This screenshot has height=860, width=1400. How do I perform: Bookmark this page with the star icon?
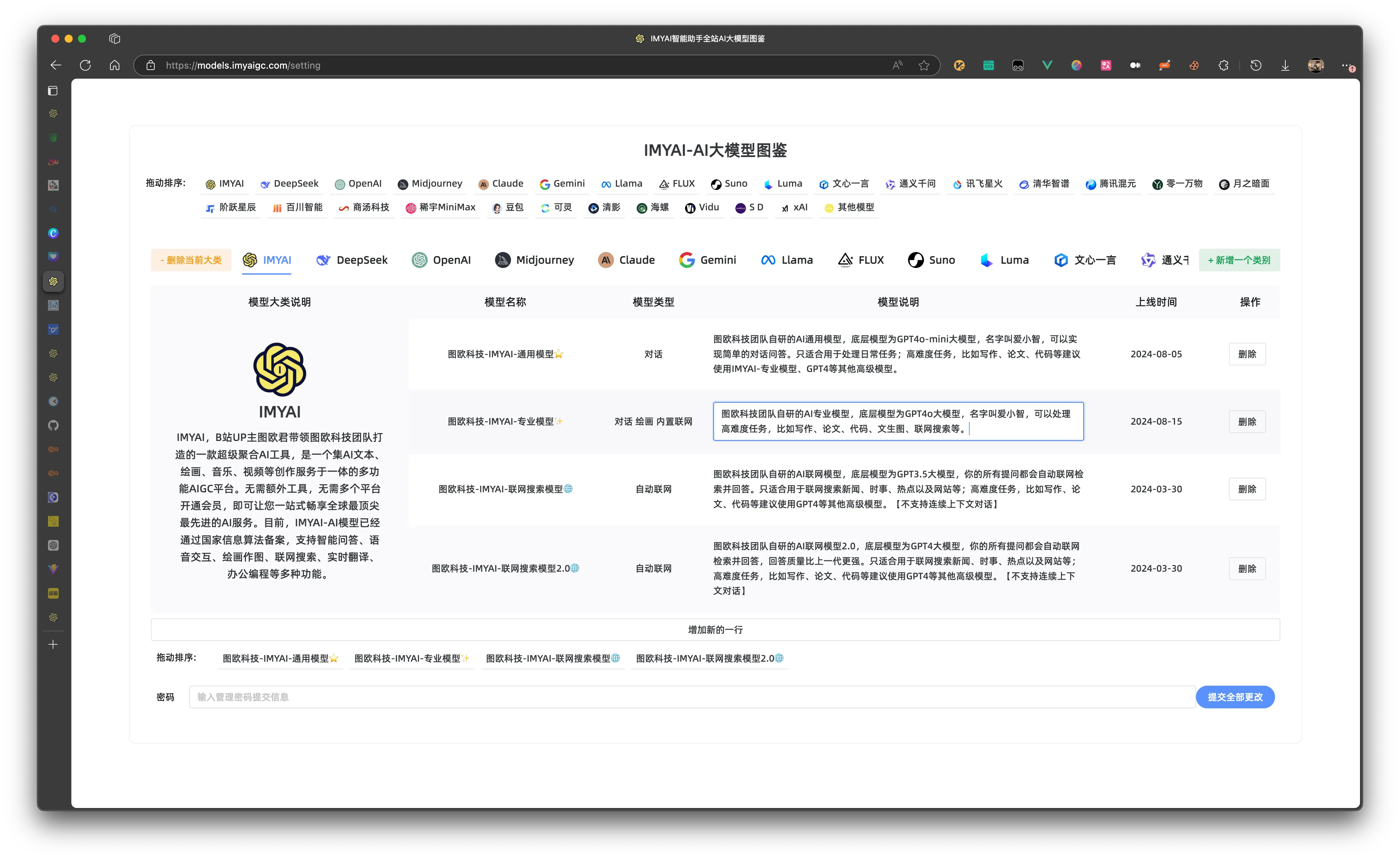924,65
